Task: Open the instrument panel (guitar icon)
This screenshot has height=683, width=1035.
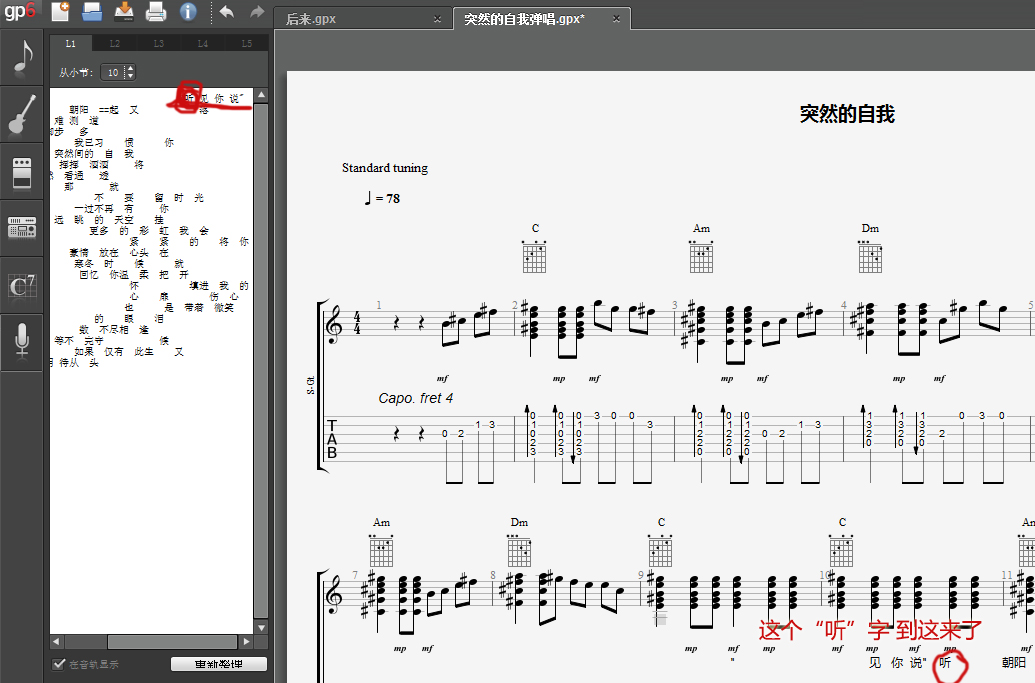Action: pyautogui.click(x=21, y=114)
